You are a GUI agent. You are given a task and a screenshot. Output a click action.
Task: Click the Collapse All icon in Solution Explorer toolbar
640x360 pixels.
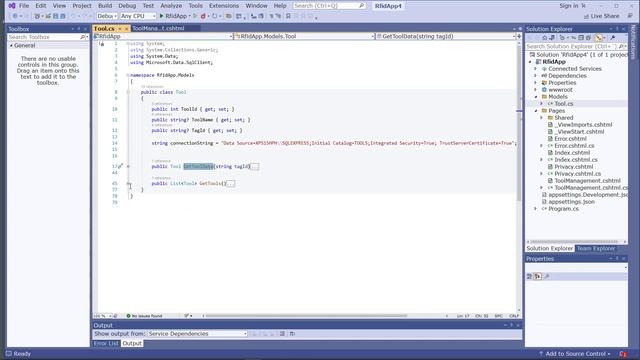581,38
